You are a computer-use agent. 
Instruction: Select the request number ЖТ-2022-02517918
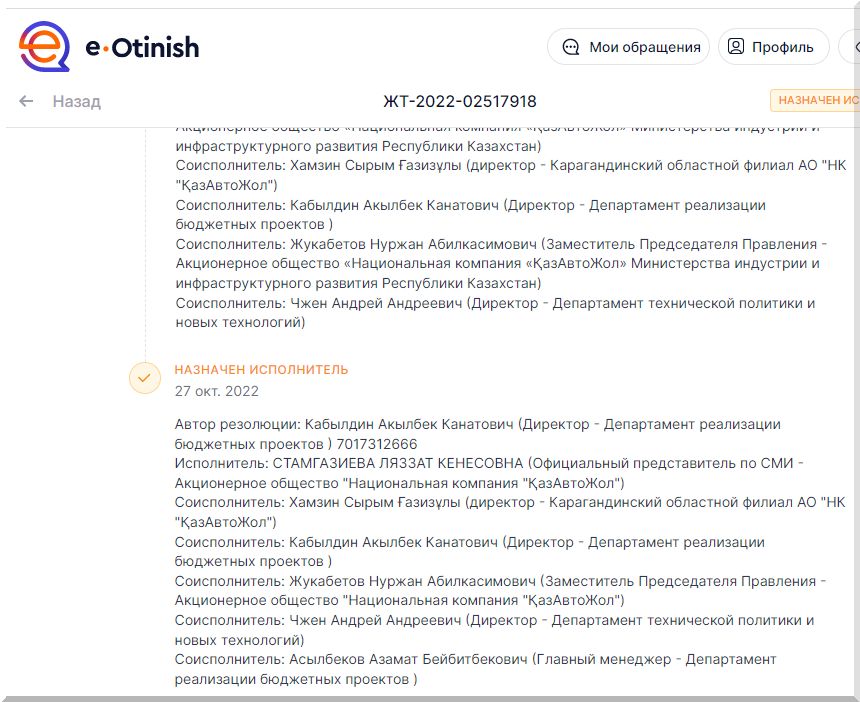coord(460,101)
